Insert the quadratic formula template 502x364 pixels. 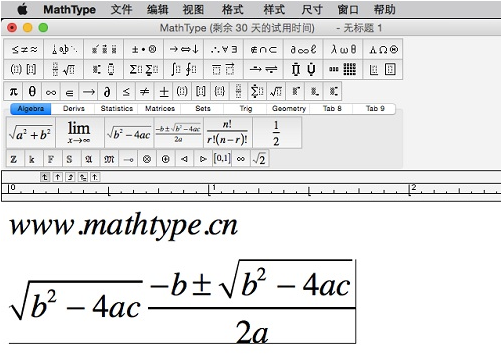pos(178,132)
